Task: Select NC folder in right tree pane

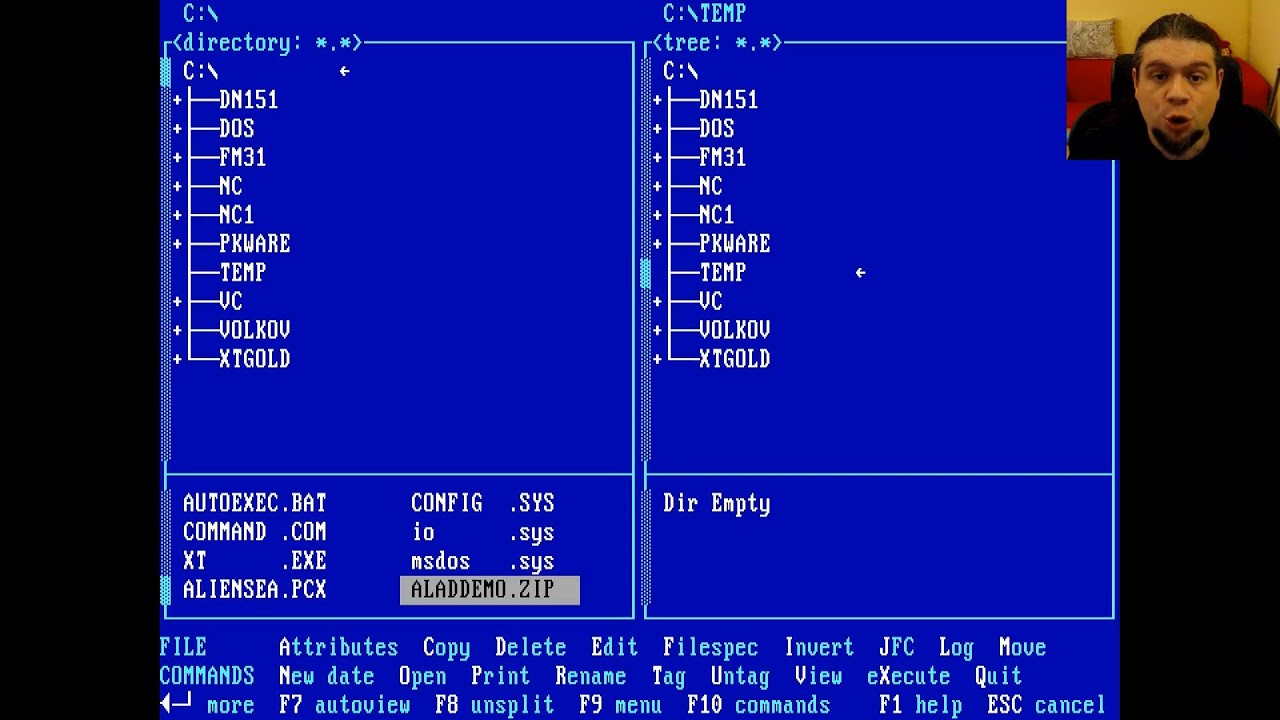Action: 710,186
